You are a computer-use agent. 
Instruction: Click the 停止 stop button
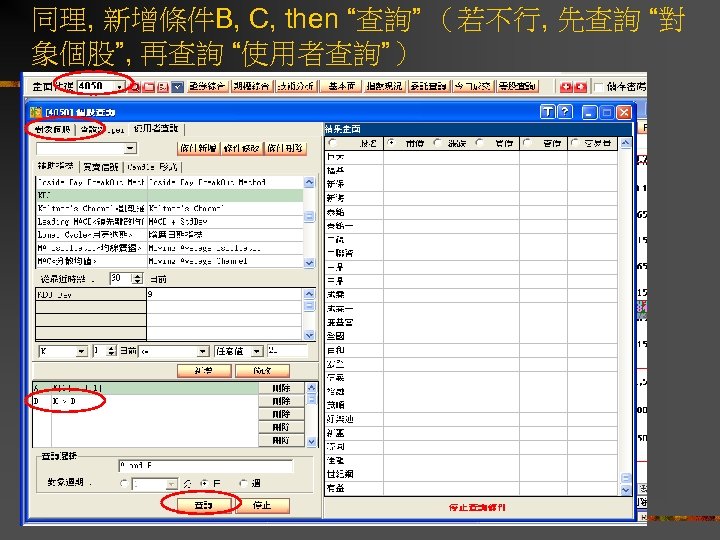tap(262, 505)
